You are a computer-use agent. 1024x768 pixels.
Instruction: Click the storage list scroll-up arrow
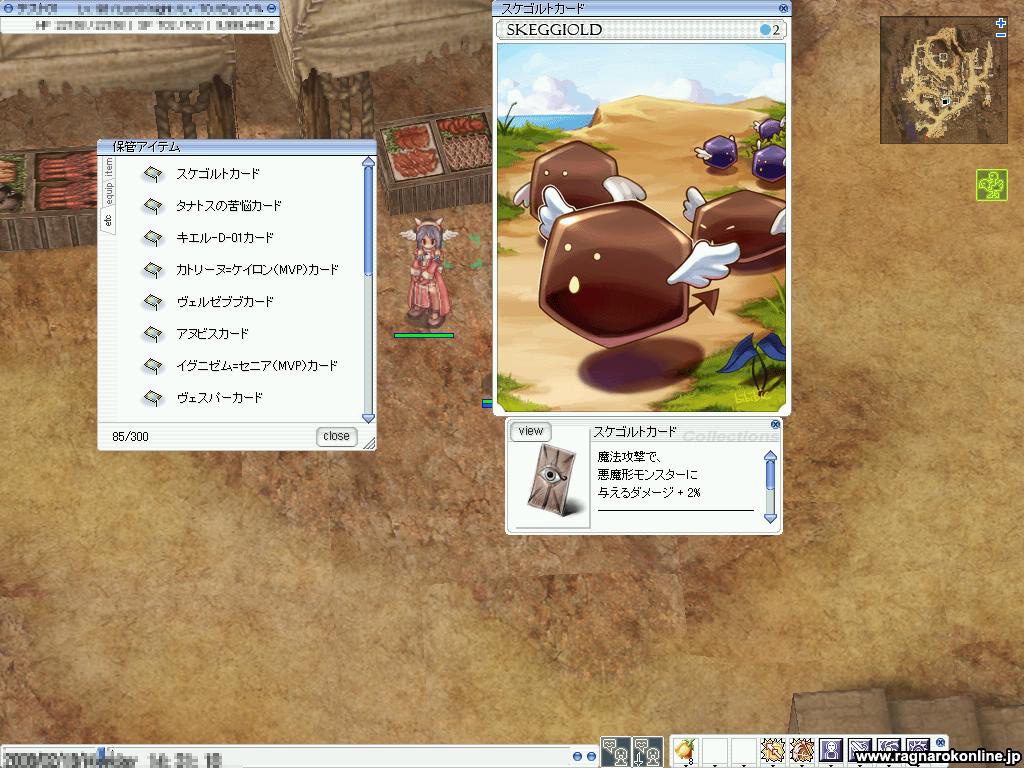point(368,162)
